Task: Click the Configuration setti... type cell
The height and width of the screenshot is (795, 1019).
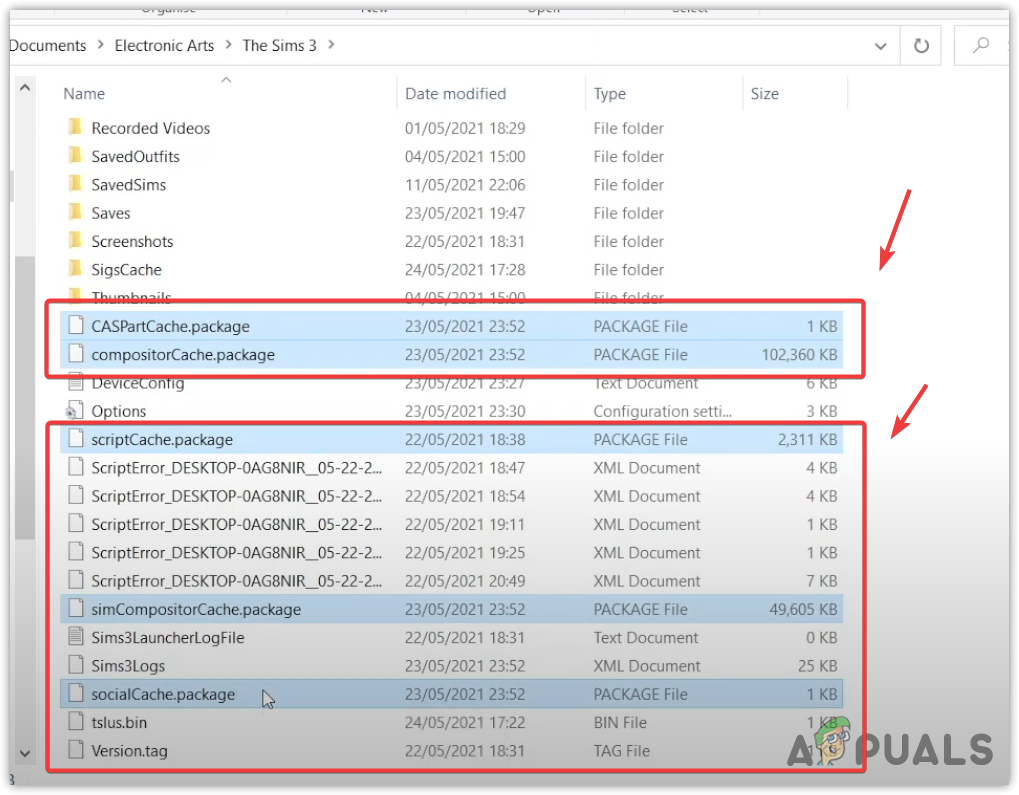Action: tap(662, 411)
